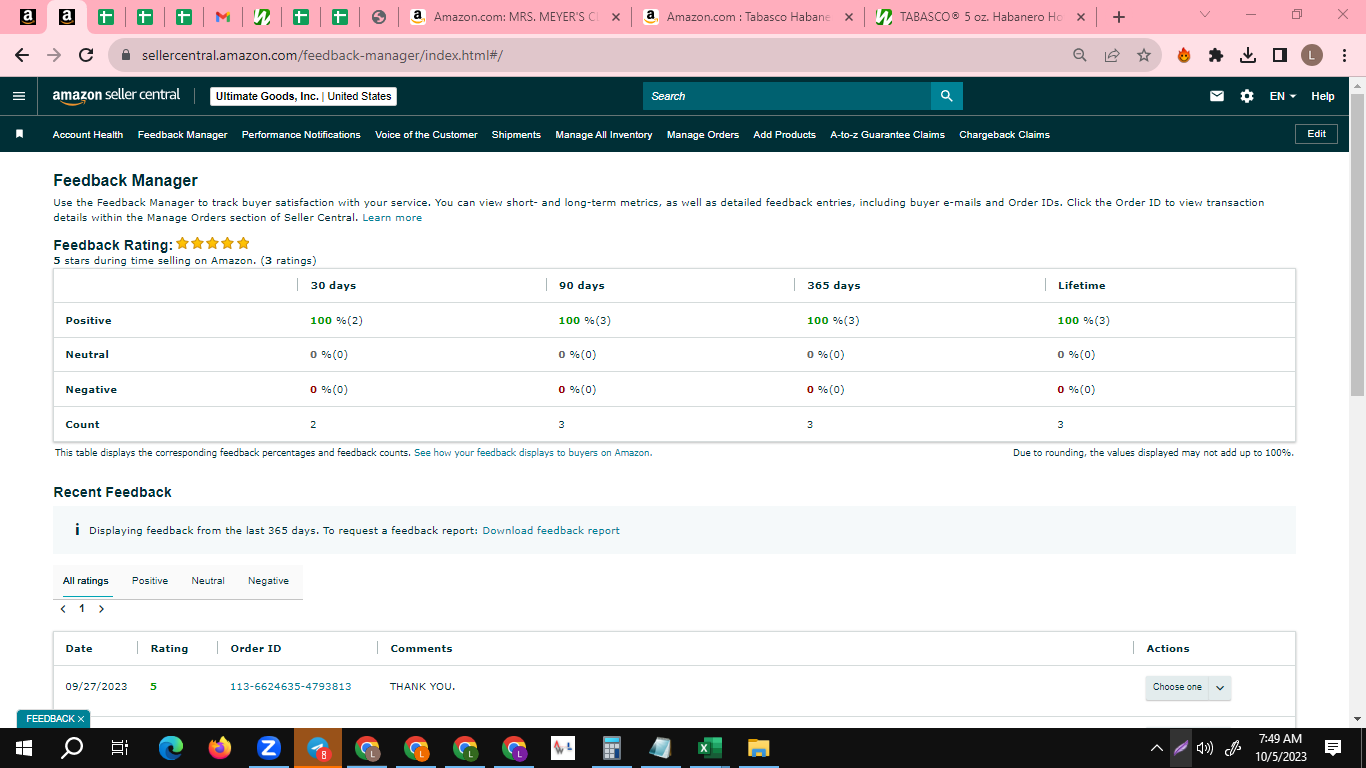Open the Extensions puzzle icon
The width and height of the screenshot is (1366, 768).
1216,56
